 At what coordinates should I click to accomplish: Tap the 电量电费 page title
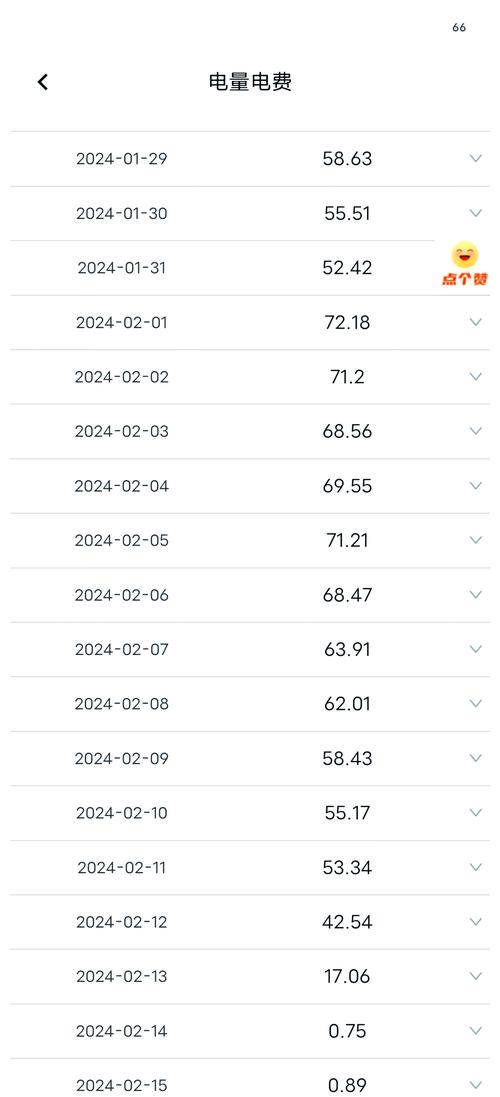250,82
